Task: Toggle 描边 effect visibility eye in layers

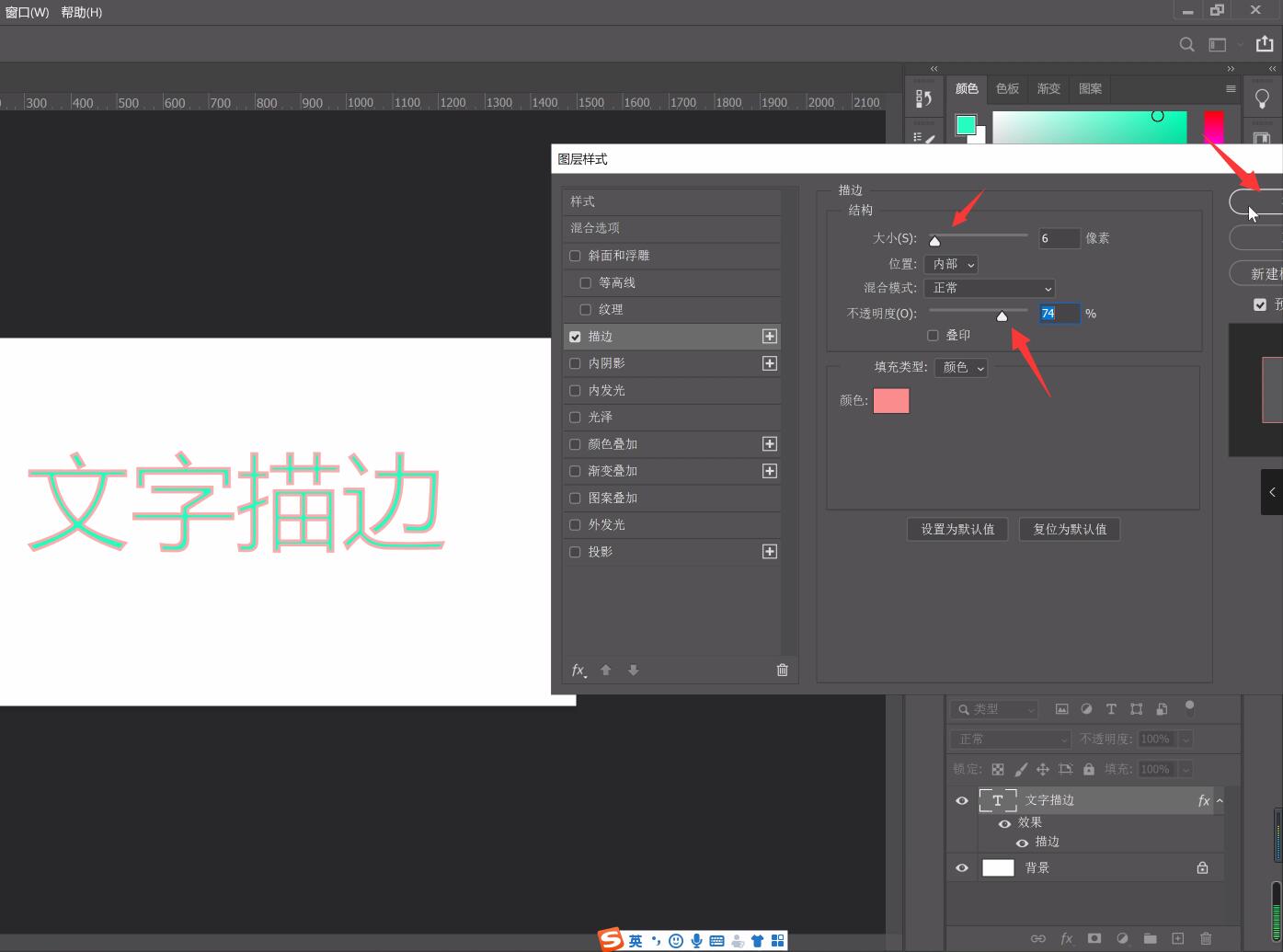Action: pyautogui.click(x=1022, y=843)
